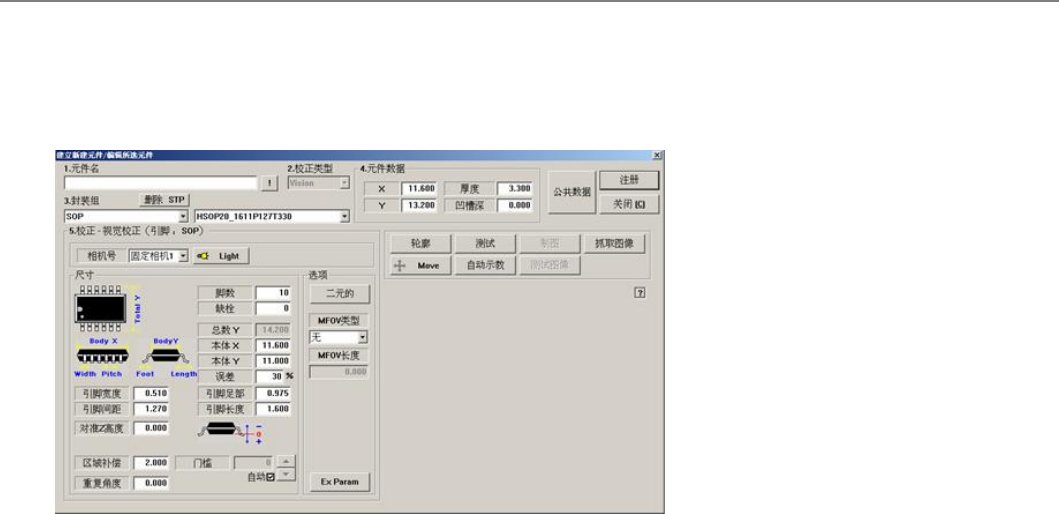Click the 引脚足部 lead foot field 0.975

273,393
